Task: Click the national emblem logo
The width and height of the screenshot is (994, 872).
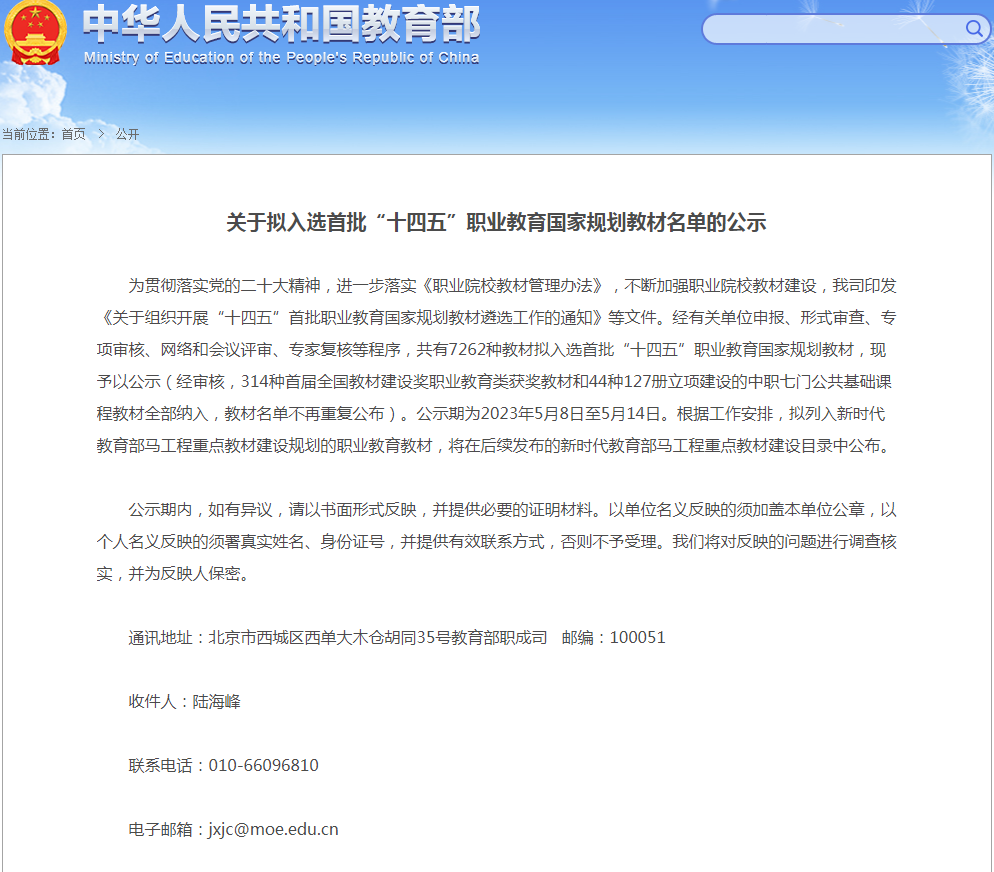Action: click(35, 32)
